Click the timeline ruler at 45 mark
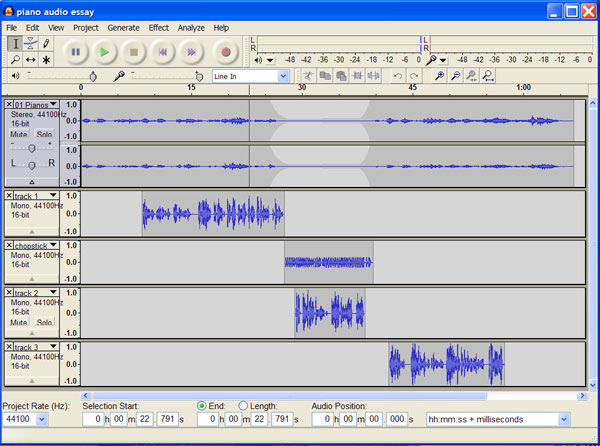Screen dimensions: 600x446 412,88
